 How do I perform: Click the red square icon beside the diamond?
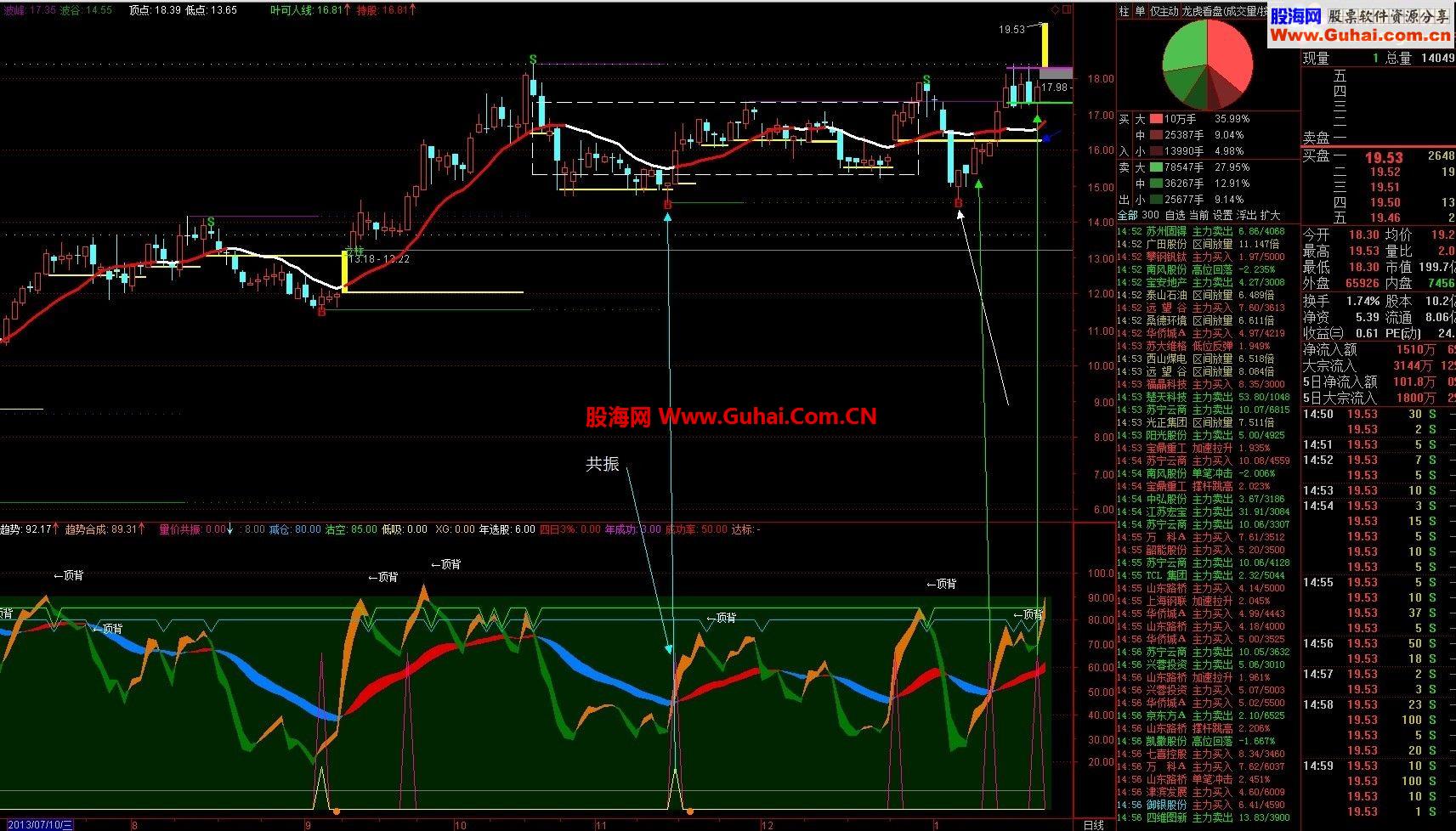(1068, 10)
